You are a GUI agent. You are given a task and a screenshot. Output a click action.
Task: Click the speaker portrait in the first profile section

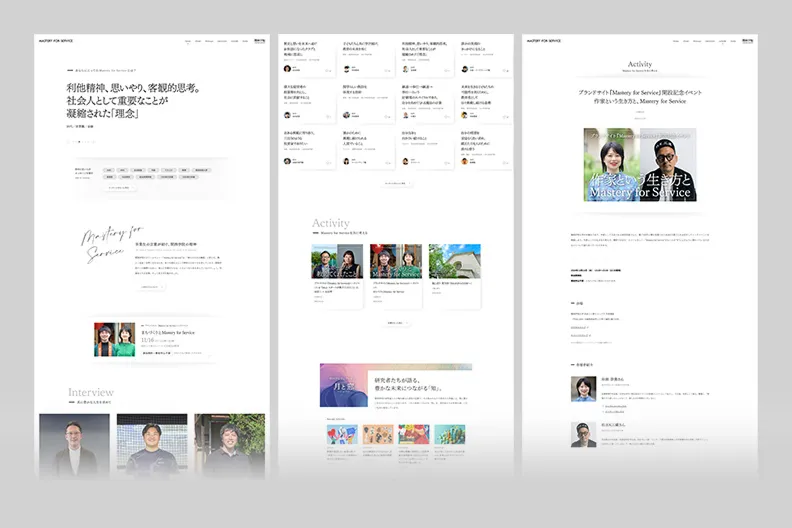[x=583, y=388]
